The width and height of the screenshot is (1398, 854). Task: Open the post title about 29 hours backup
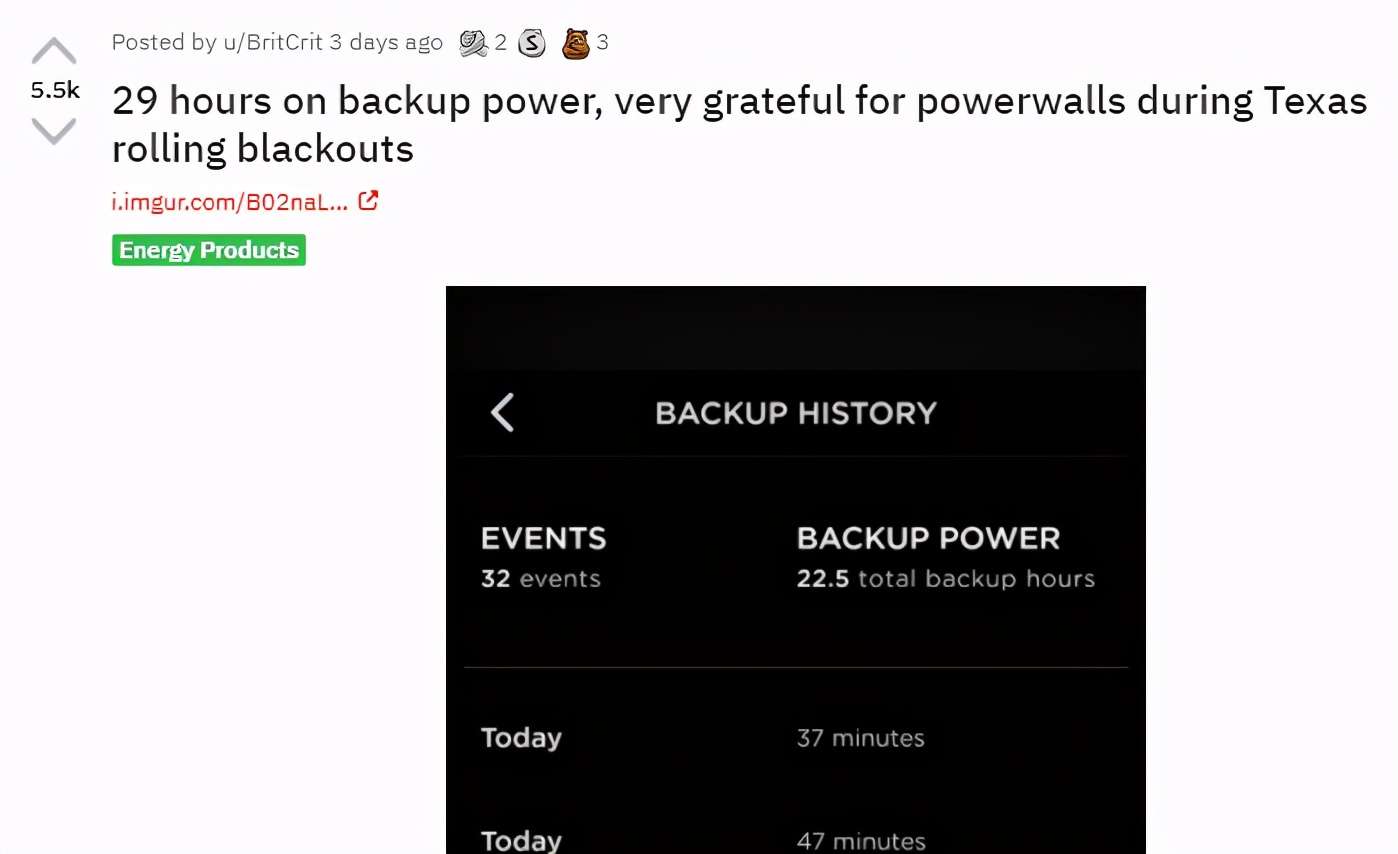(x=738, y=124)
